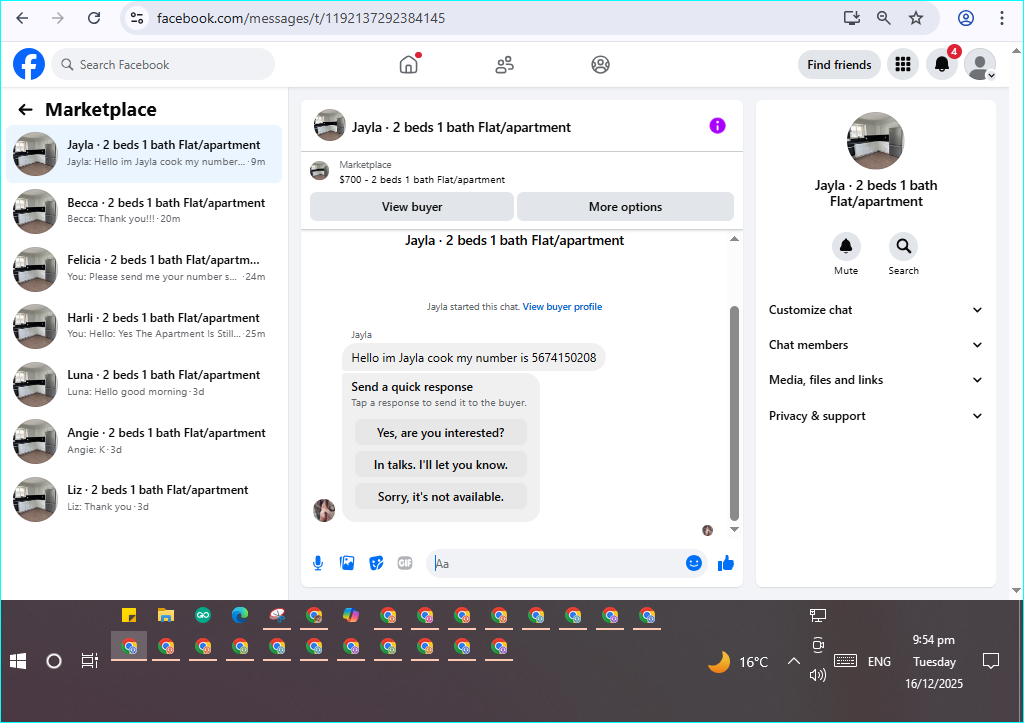
Task: Send a thumbs-up like
Action: point(726,563)
